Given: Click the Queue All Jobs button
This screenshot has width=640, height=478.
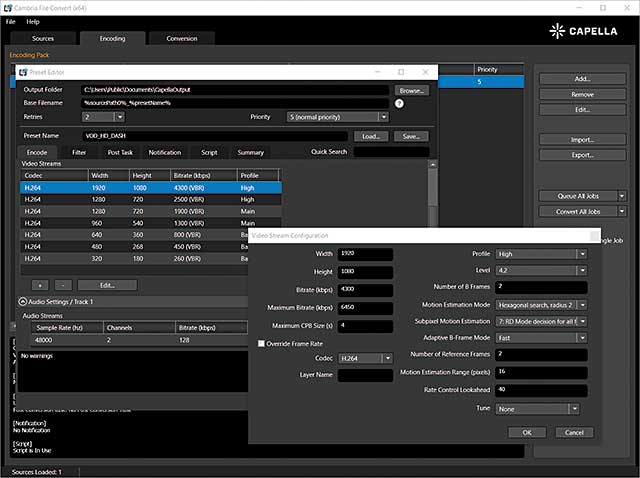Looking at the screenshot, I should (x=578, y=196).
